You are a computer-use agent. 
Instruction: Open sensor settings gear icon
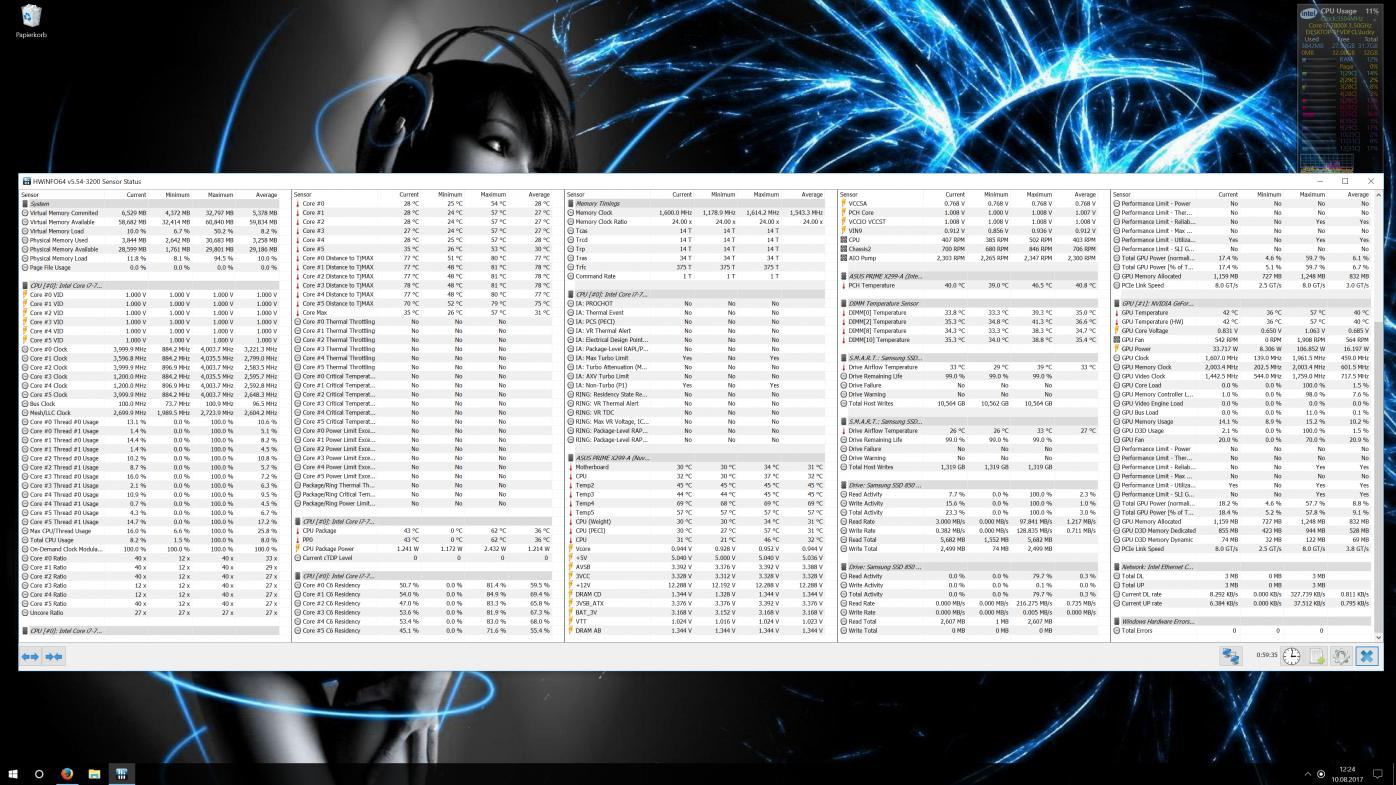[1341, 656]
